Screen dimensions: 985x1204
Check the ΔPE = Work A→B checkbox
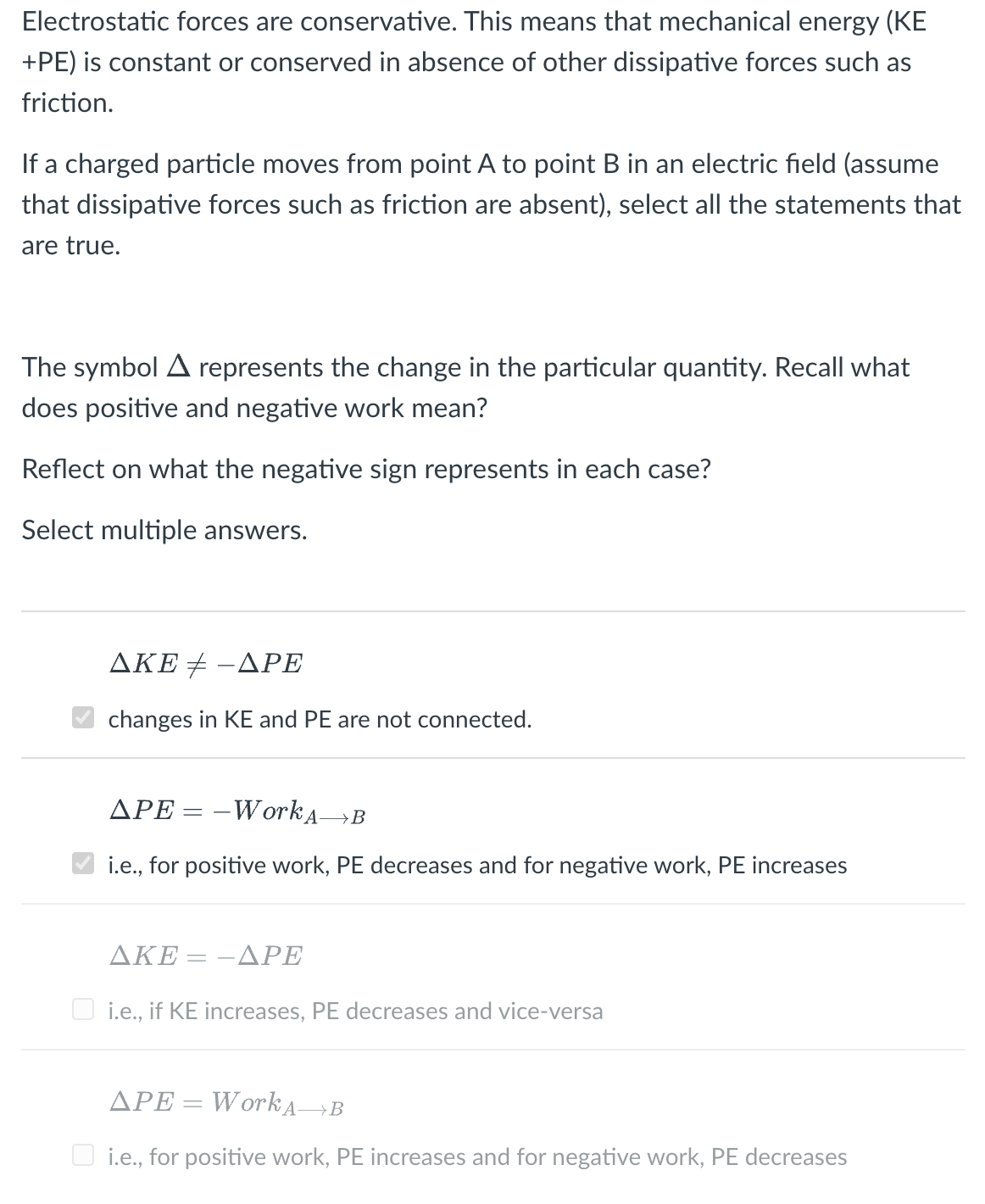click(x=82, y=1156)
